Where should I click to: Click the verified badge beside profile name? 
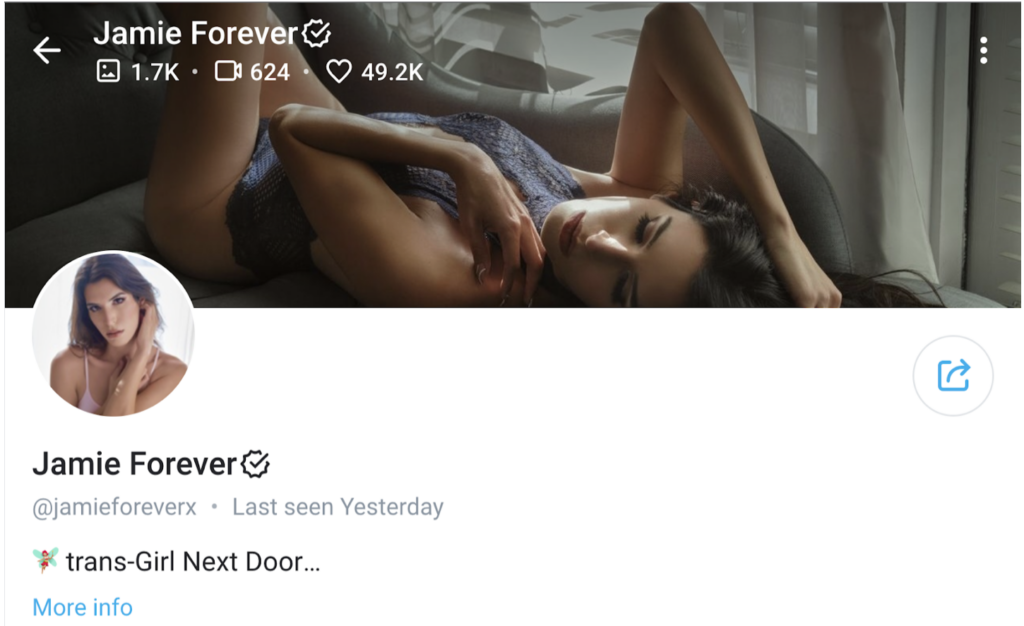[x=255, y=464]
